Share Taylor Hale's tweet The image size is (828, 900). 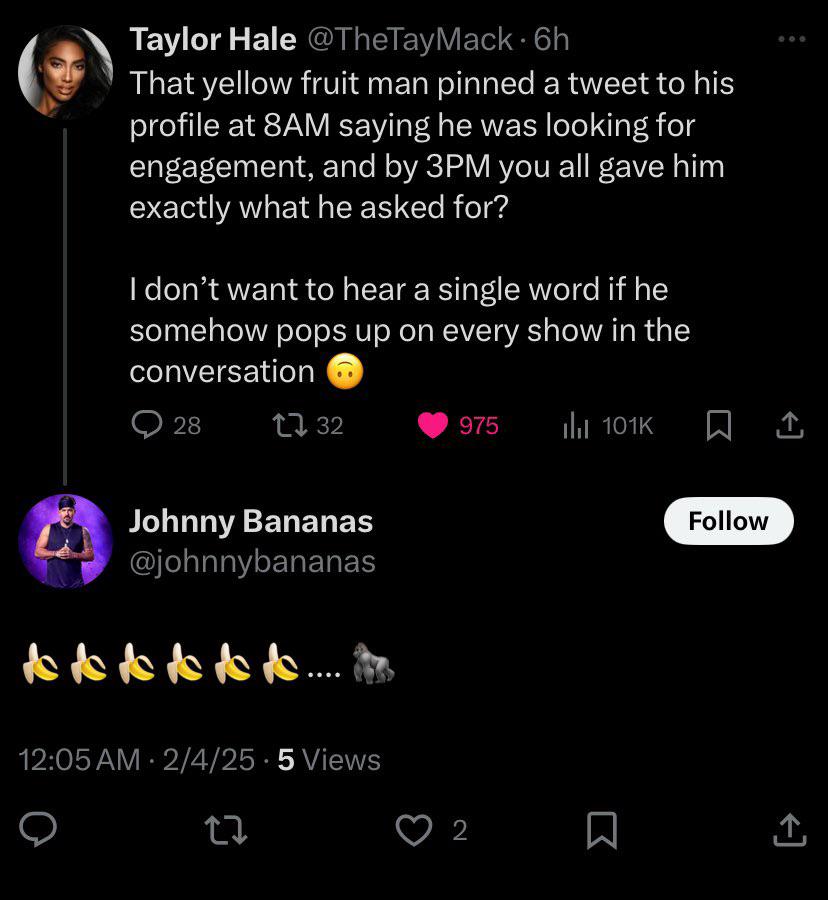coord(790,426)
